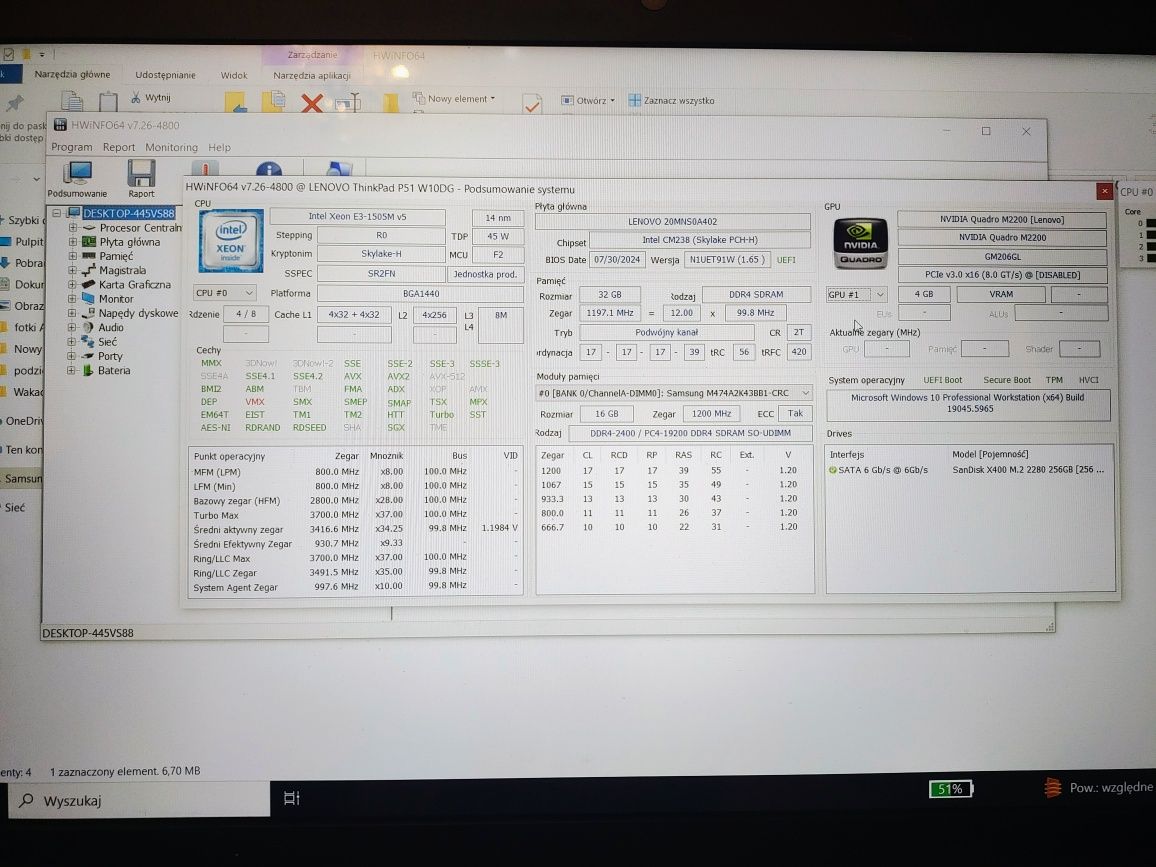Click the Płyta główna board icon in tree
This screenshot has height=867, width=1156.
tap(88, 241)
